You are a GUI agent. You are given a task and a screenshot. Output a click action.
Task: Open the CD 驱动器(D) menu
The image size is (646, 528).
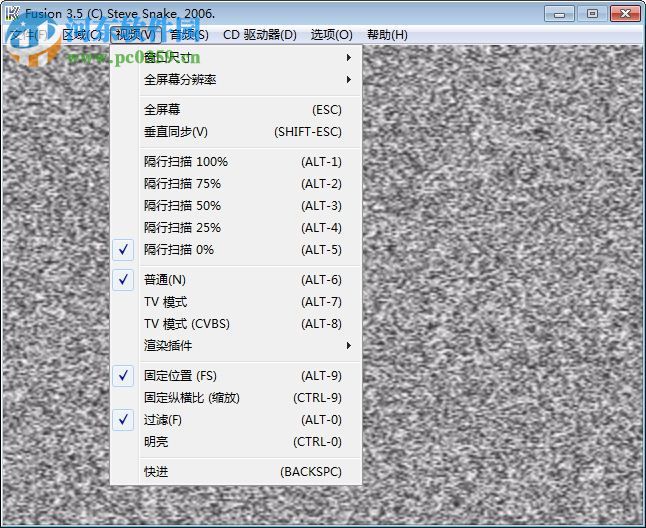260,35
